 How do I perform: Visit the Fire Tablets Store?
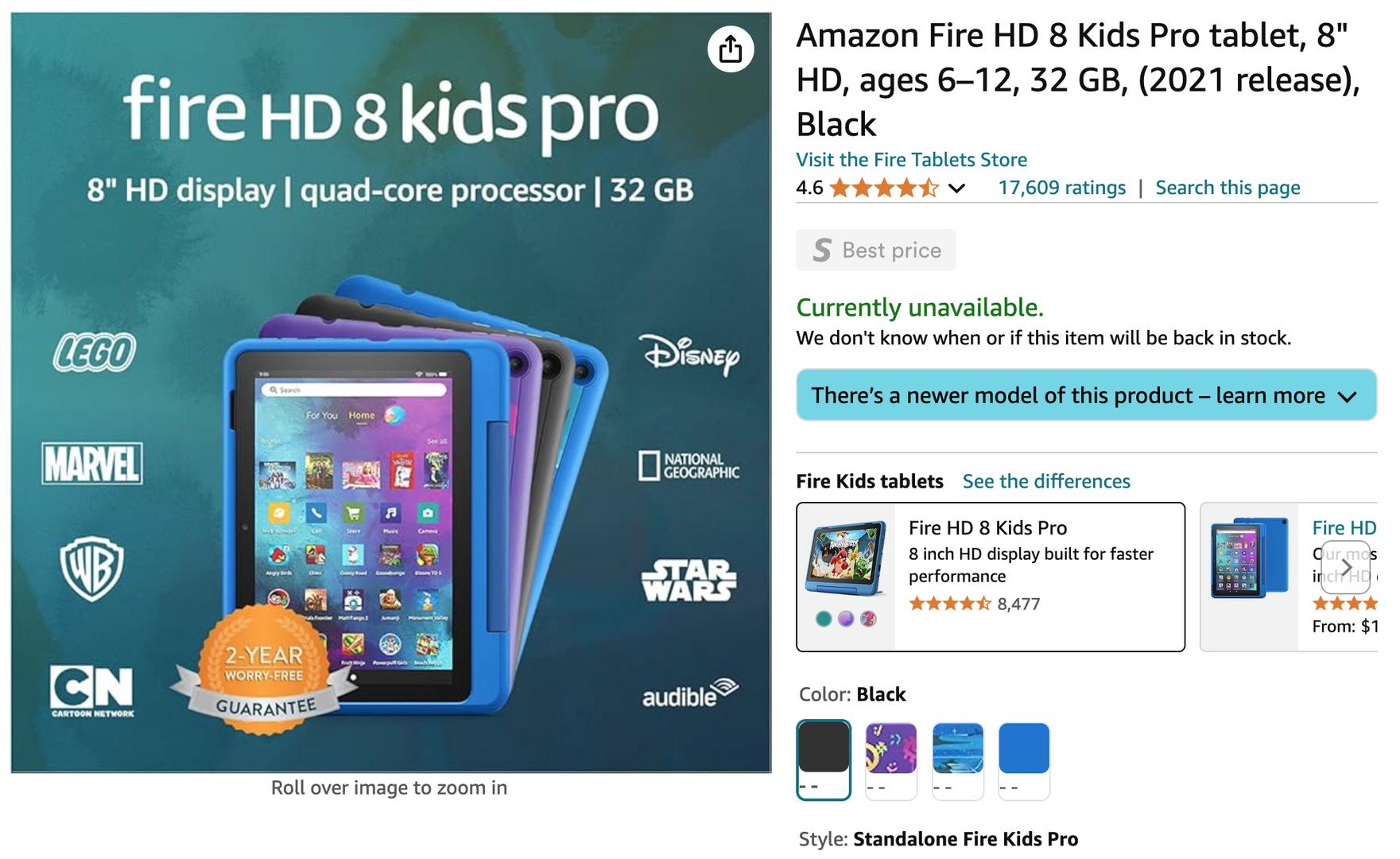tap(911, 159)
